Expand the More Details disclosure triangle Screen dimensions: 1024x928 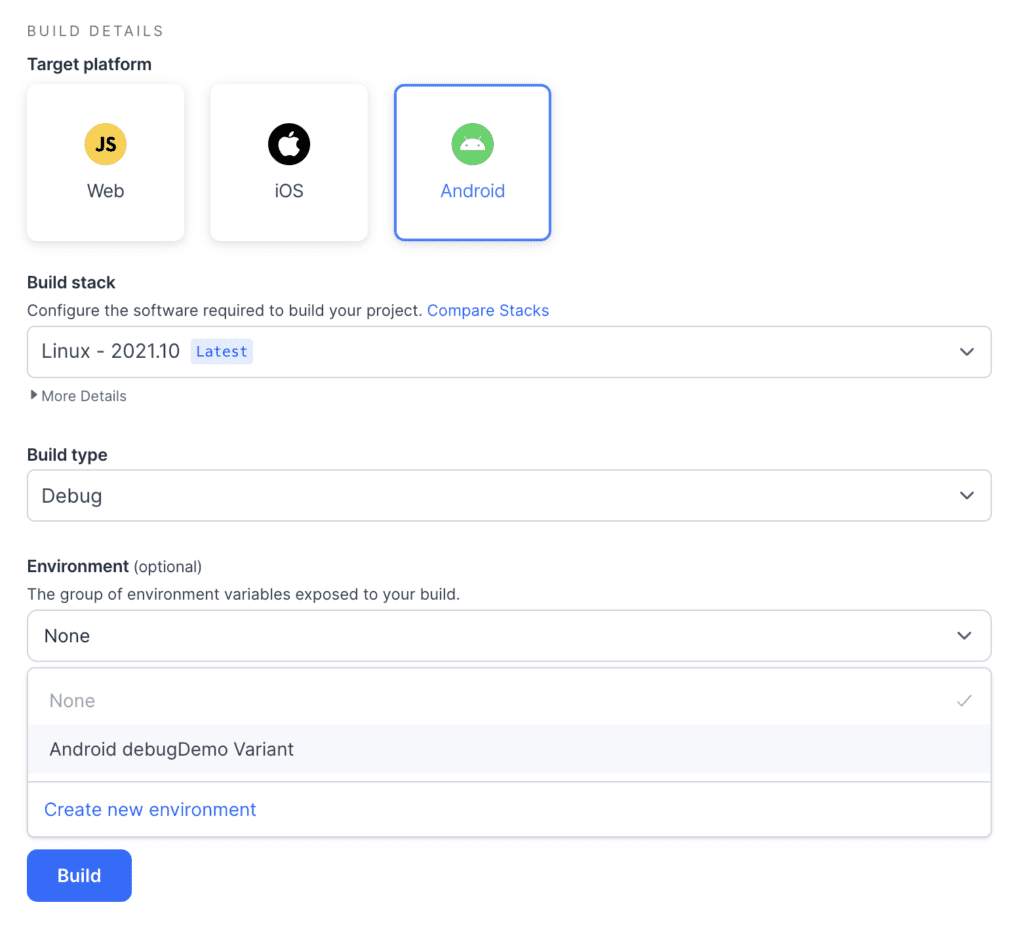pos(34,396)
